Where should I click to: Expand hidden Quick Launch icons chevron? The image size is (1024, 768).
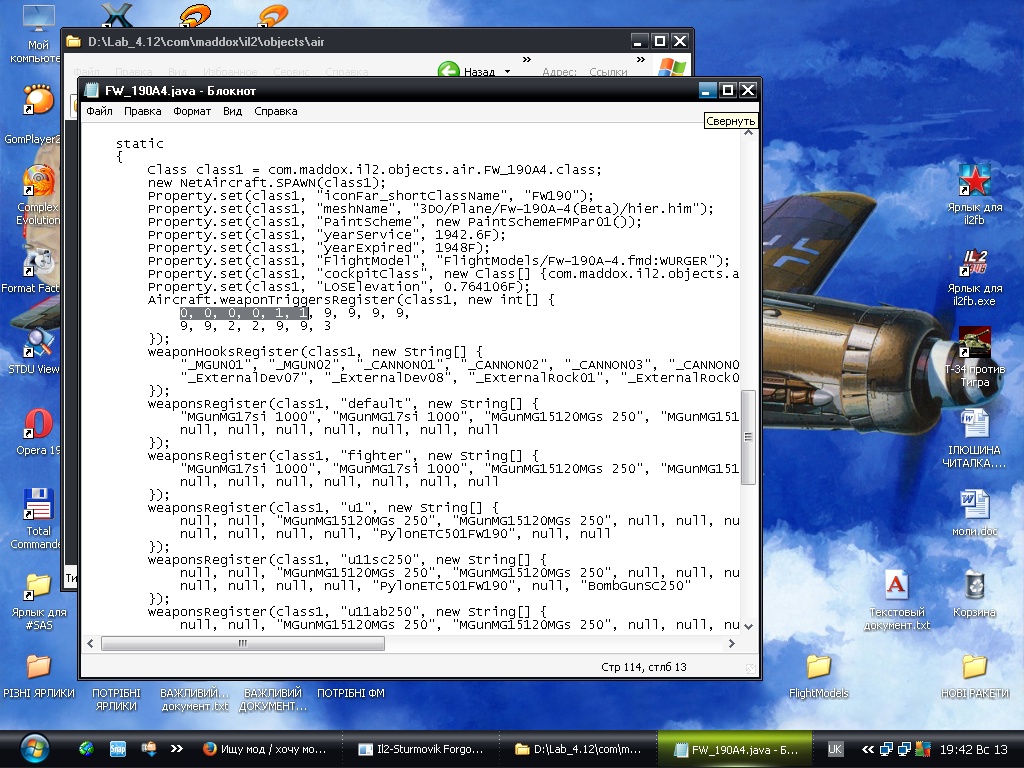pos(177,748)
